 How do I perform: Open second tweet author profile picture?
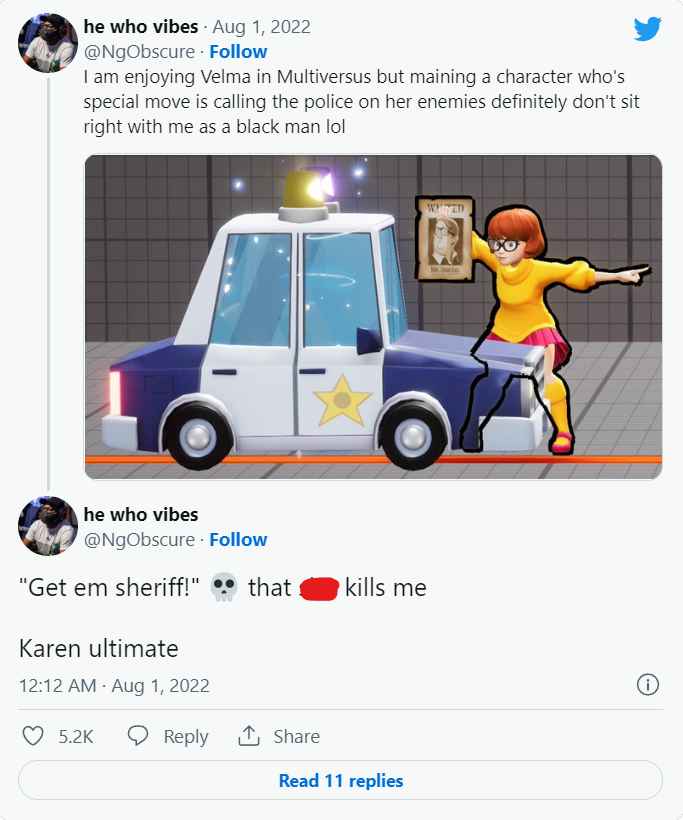pos(48,526)
